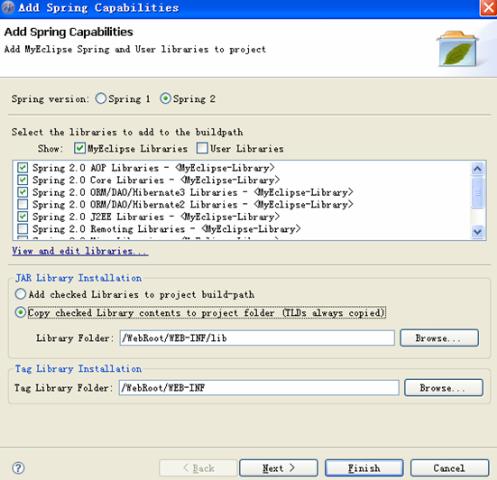497x480 pixels.
Task: Choose Add checked Libraries to project build-path
Action: (x=20, y=294)
